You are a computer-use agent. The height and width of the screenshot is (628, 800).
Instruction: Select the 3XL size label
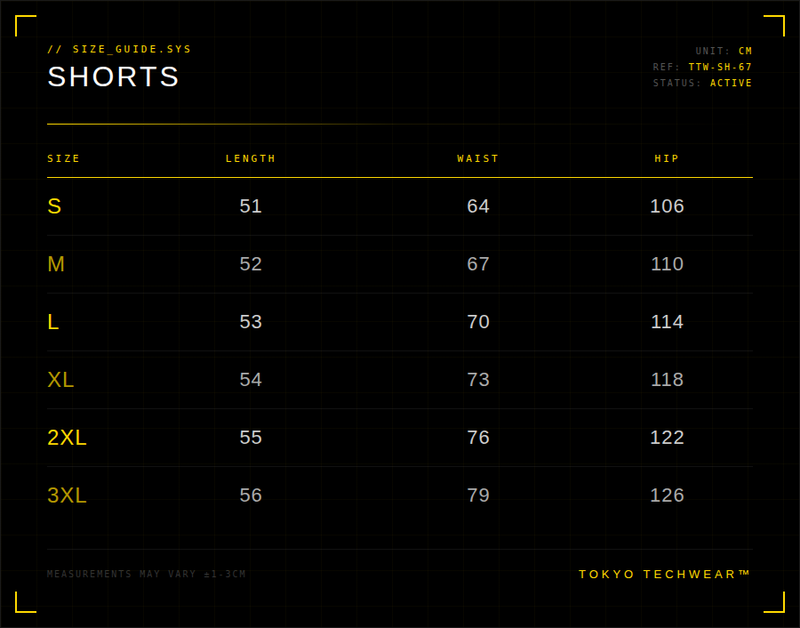67,496
